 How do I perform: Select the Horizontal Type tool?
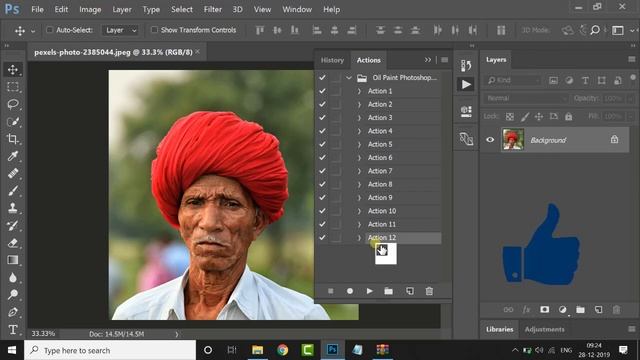[x=13, y=329]
